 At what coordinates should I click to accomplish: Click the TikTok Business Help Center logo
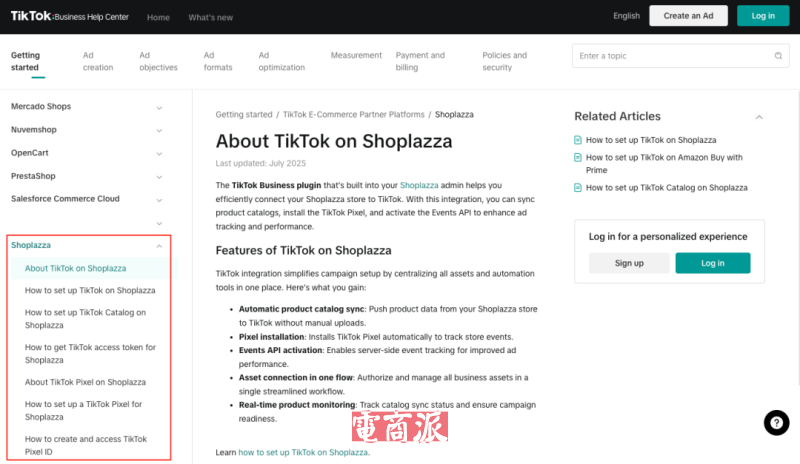pyautogui.click(x=65, y=17)
